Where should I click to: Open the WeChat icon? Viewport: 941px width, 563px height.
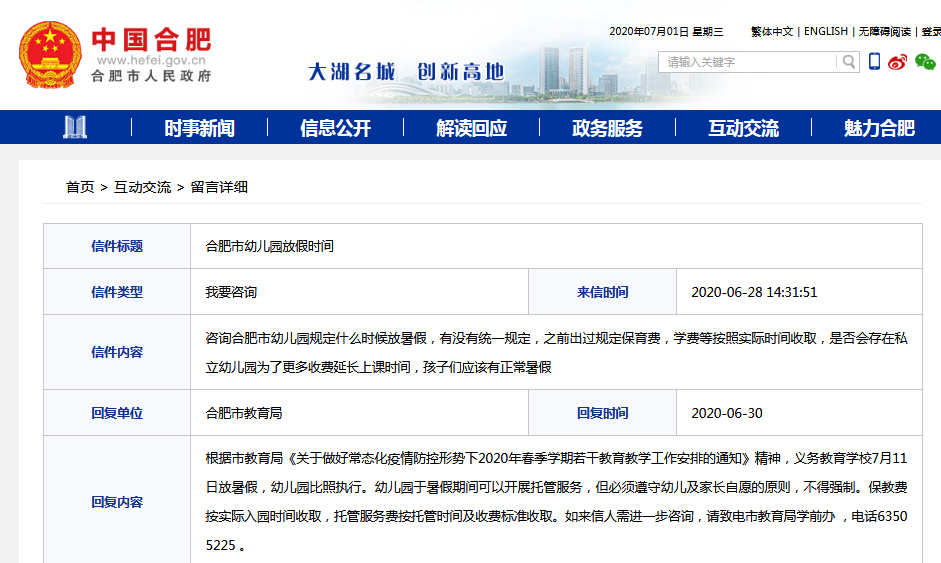(925, 62)
